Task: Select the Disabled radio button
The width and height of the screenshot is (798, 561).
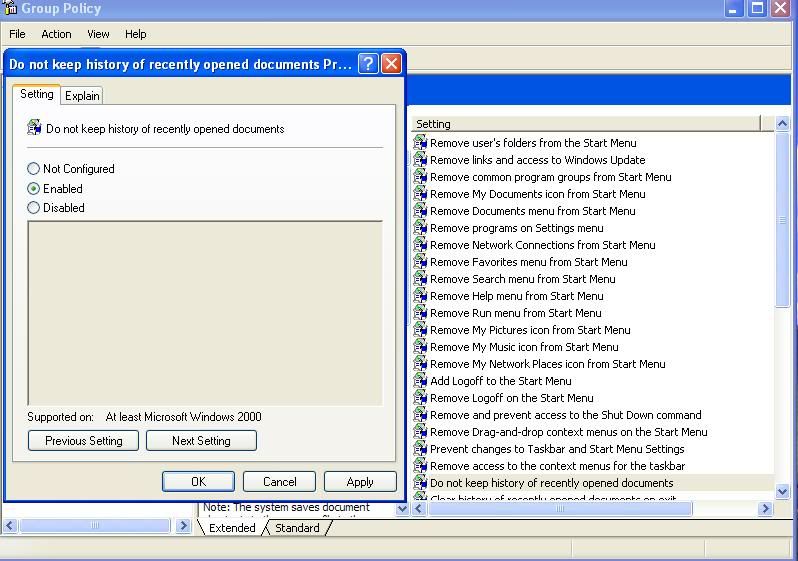Action: (x=33, y=208)
